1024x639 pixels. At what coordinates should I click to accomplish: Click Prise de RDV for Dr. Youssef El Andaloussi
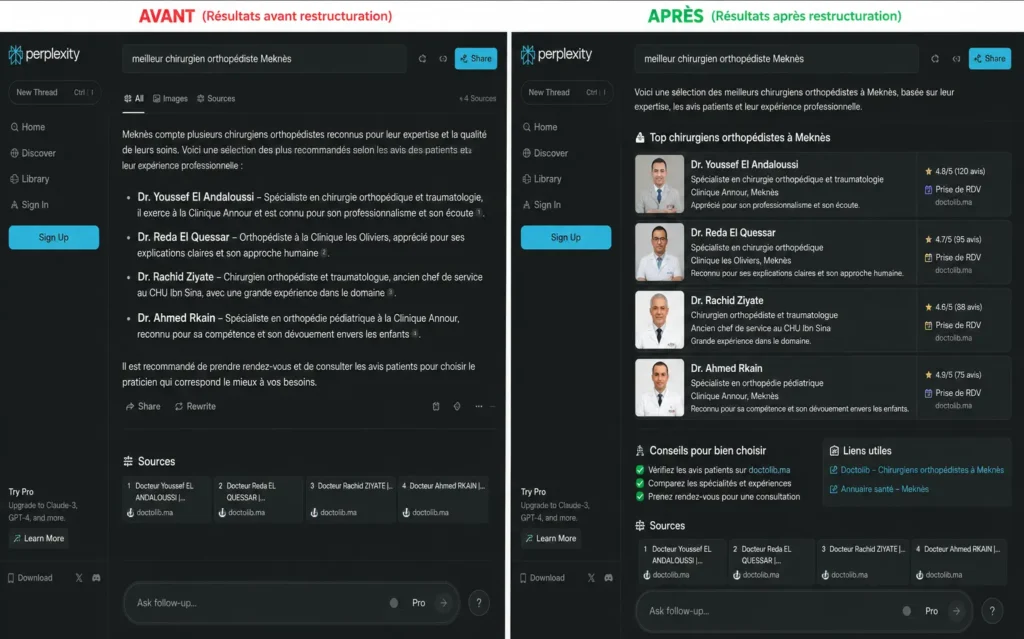coord(953,189)
